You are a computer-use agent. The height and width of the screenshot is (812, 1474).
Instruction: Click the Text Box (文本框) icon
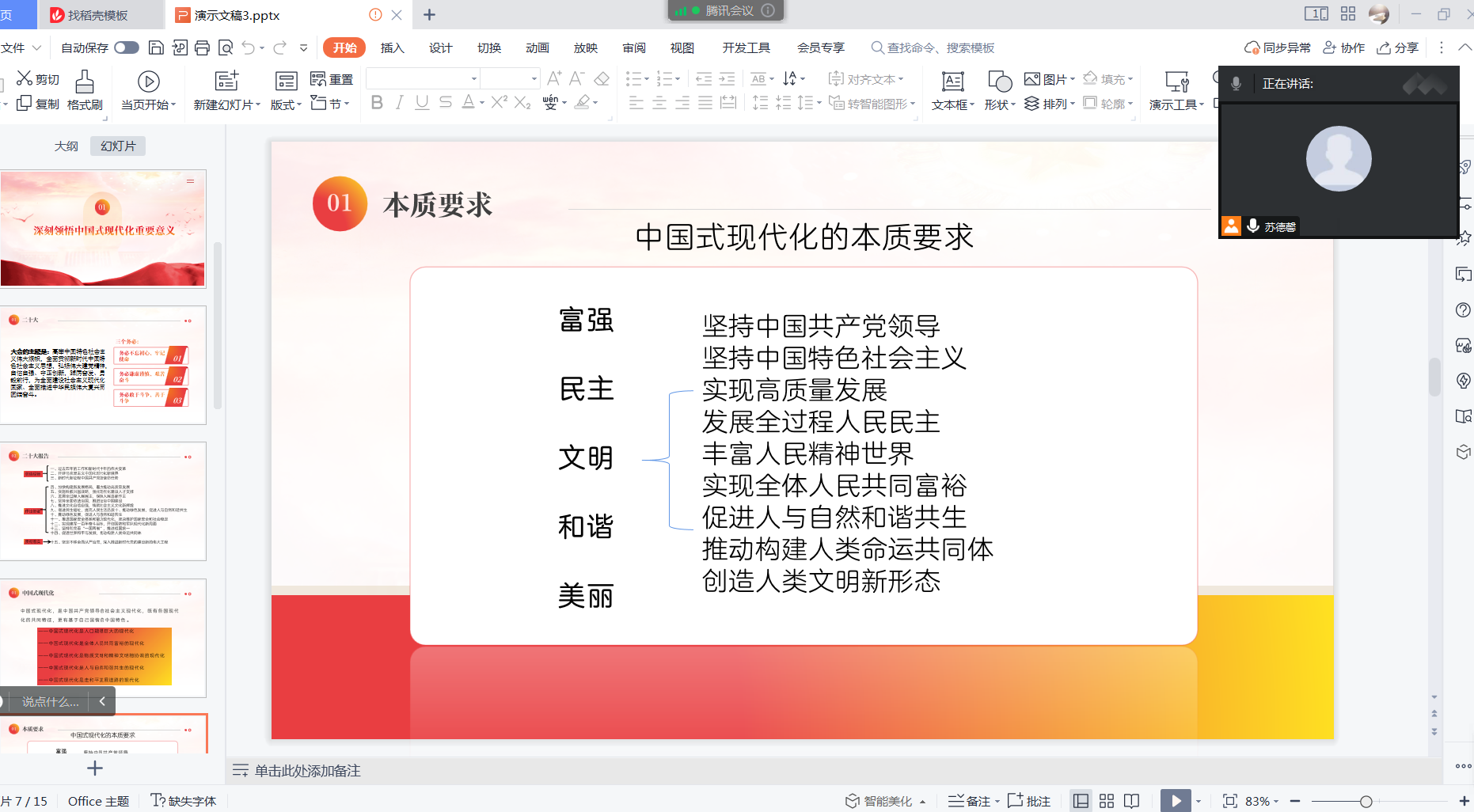pos(952,82)
